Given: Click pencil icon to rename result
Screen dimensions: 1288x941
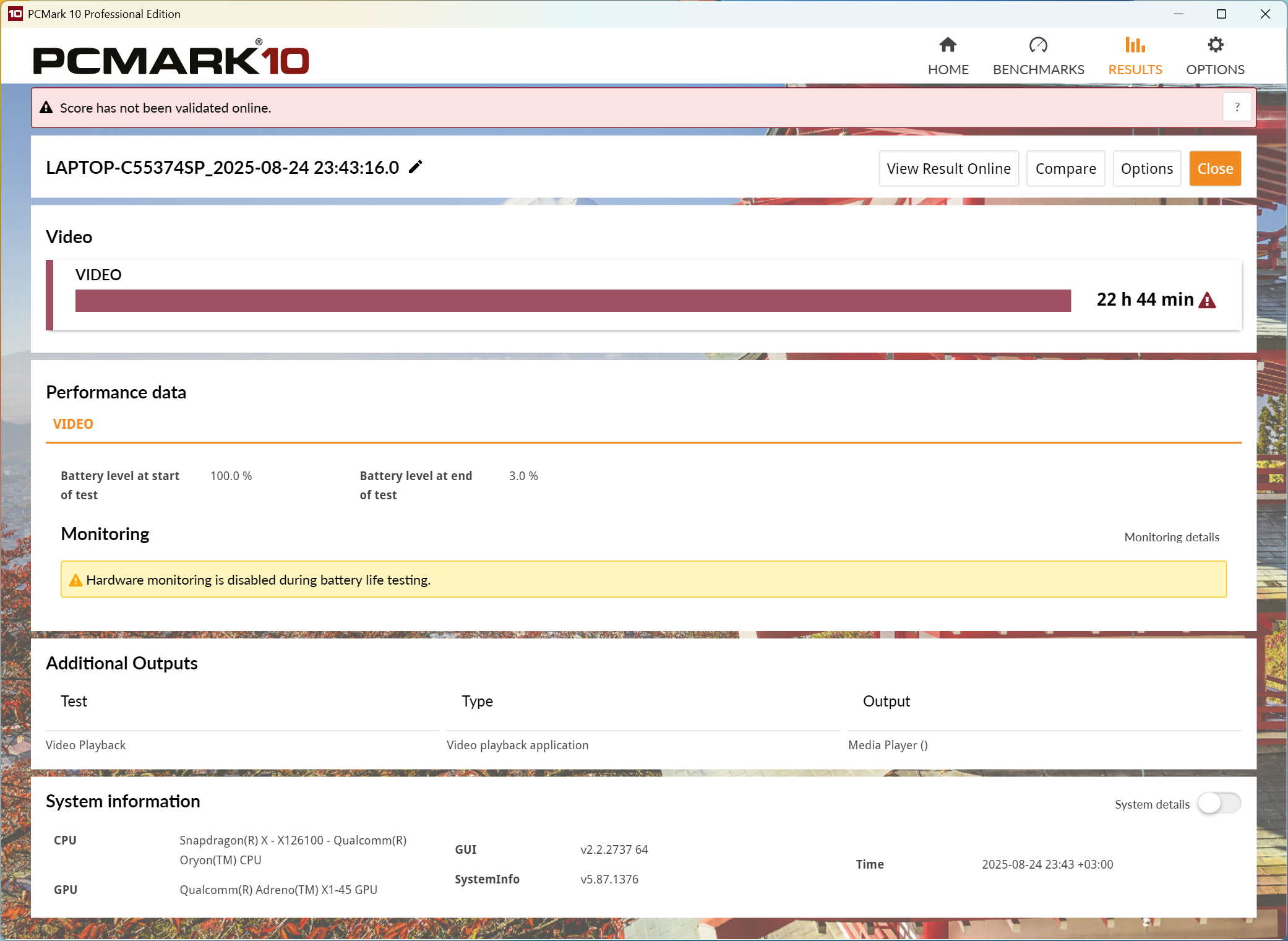Looking at the screenshot, I should pyautogui.click(x=416, y=167).
